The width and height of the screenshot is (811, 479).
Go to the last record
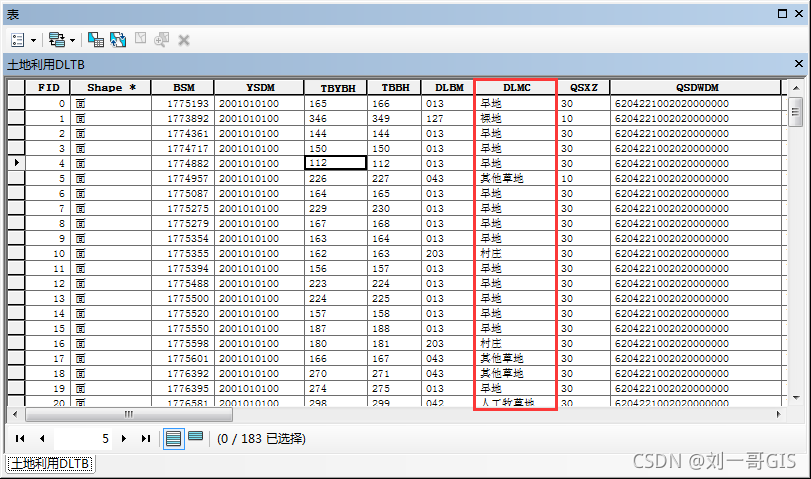tap(146, 439)
